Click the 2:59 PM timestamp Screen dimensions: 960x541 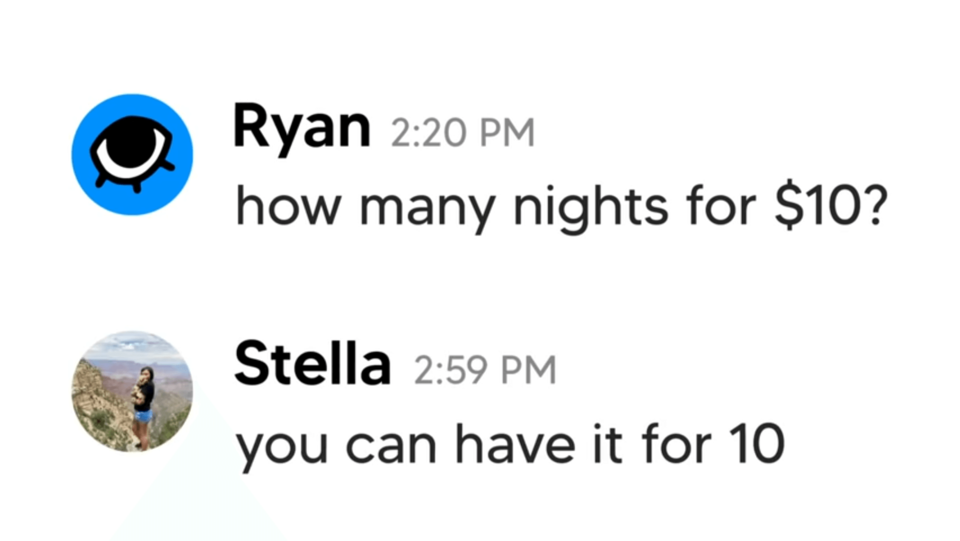click(x=485, y=370)
